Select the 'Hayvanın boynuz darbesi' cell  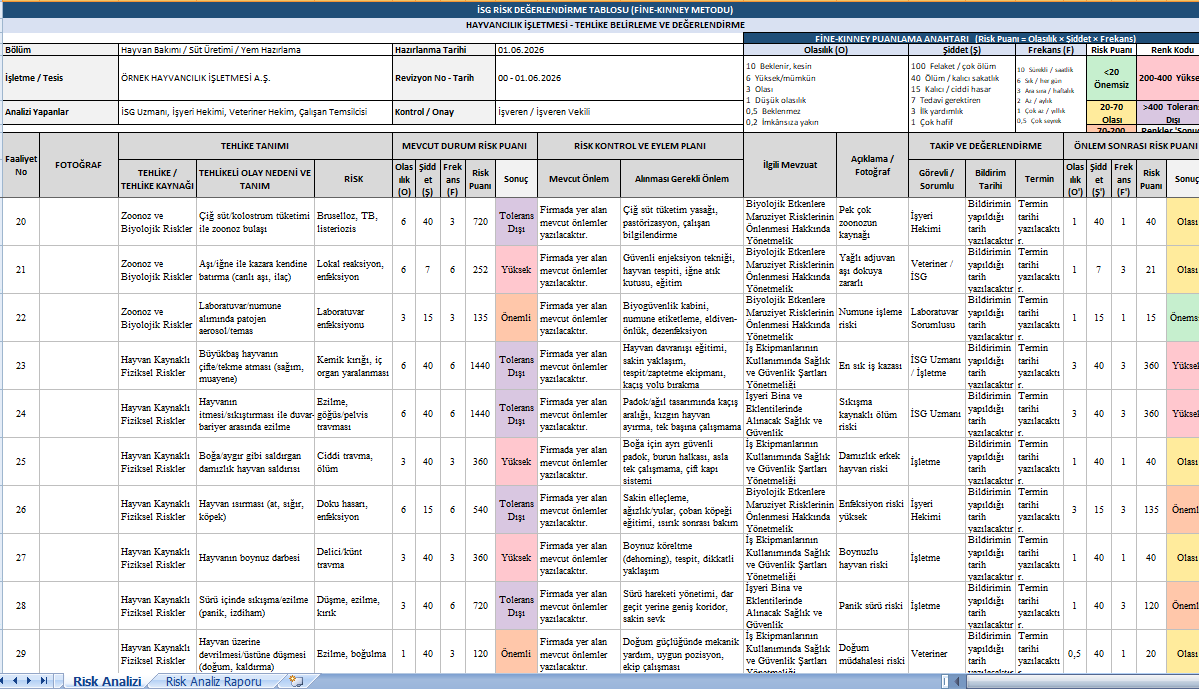point(255,557)
